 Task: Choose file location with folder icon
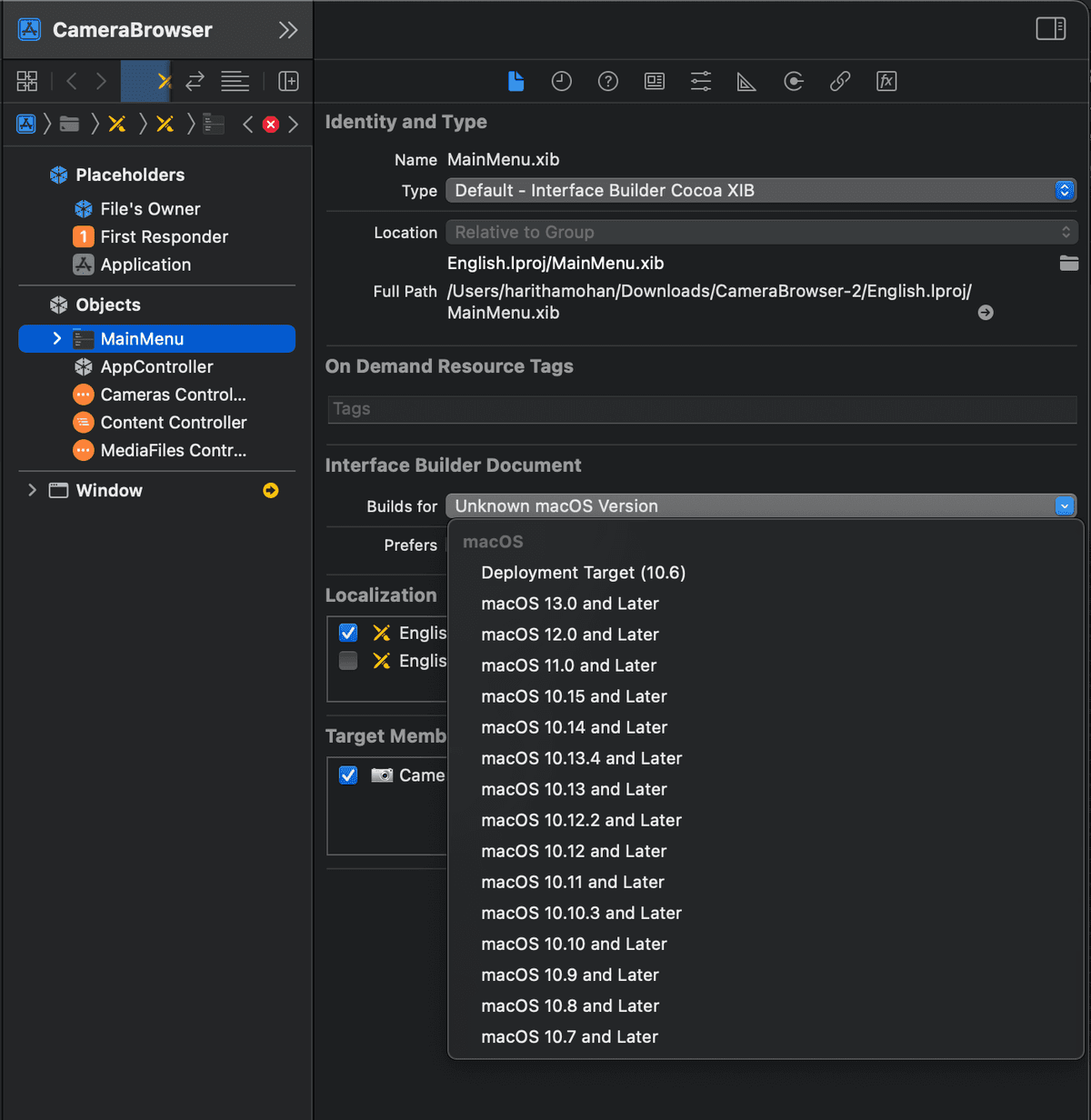1069,264
